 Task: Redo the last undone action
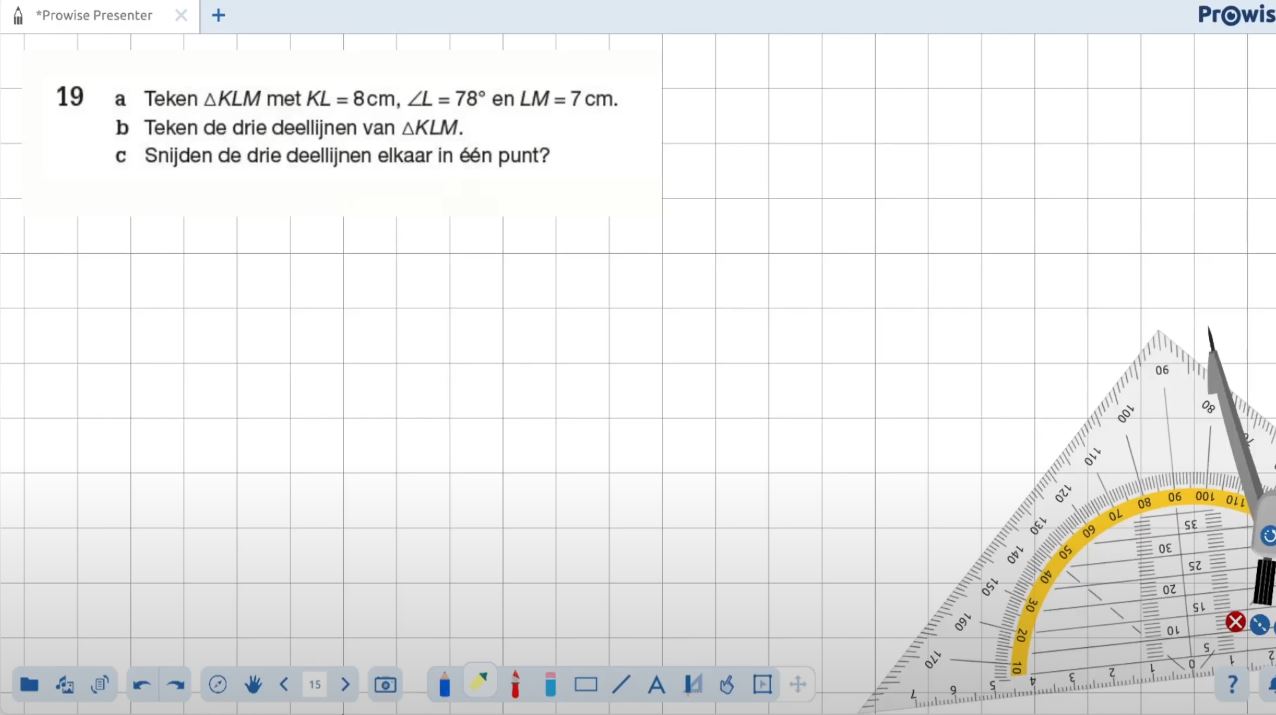click(176, 685)
